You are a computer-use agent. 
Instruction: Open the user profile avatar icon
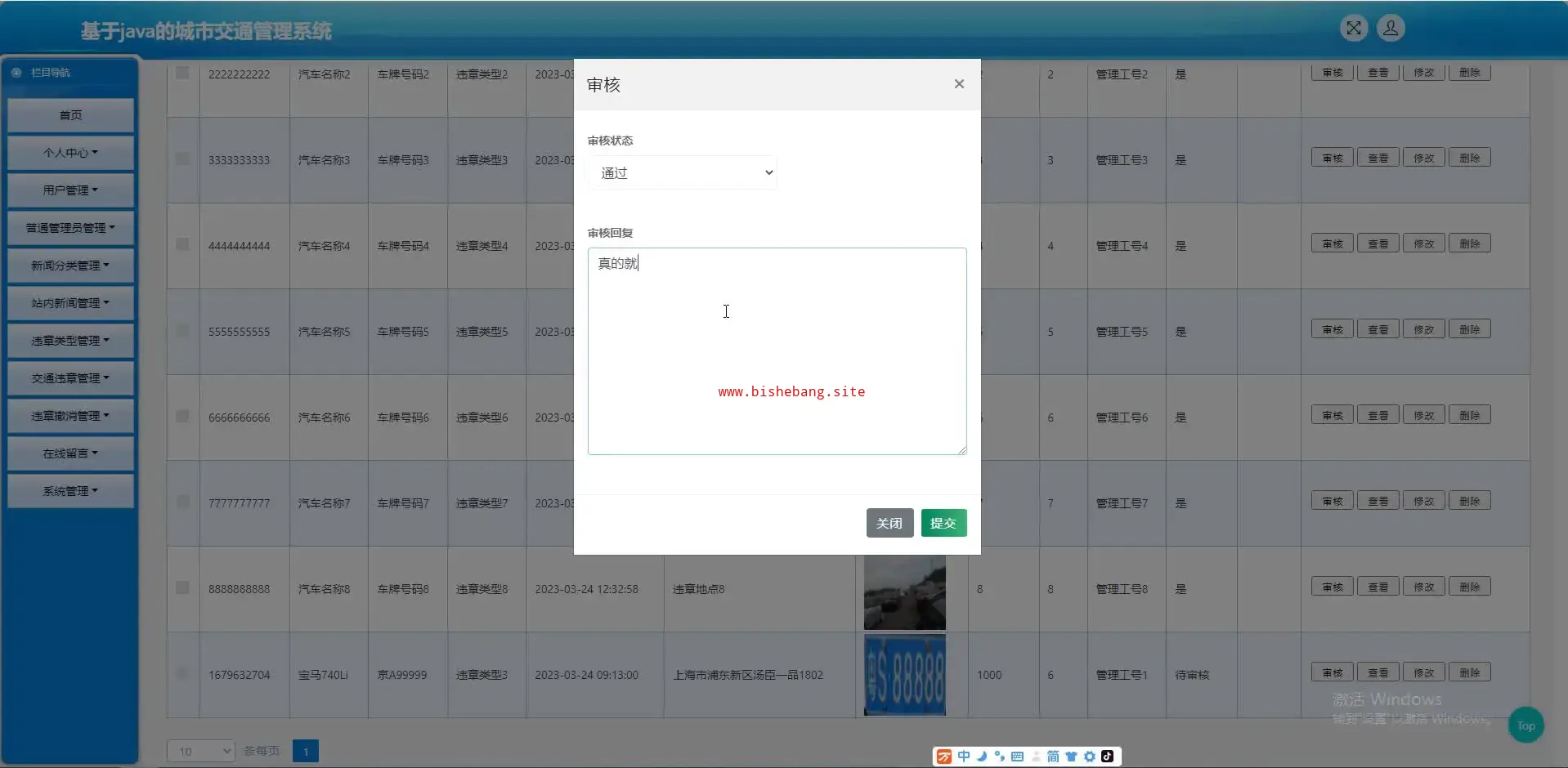coord(1391,28)
